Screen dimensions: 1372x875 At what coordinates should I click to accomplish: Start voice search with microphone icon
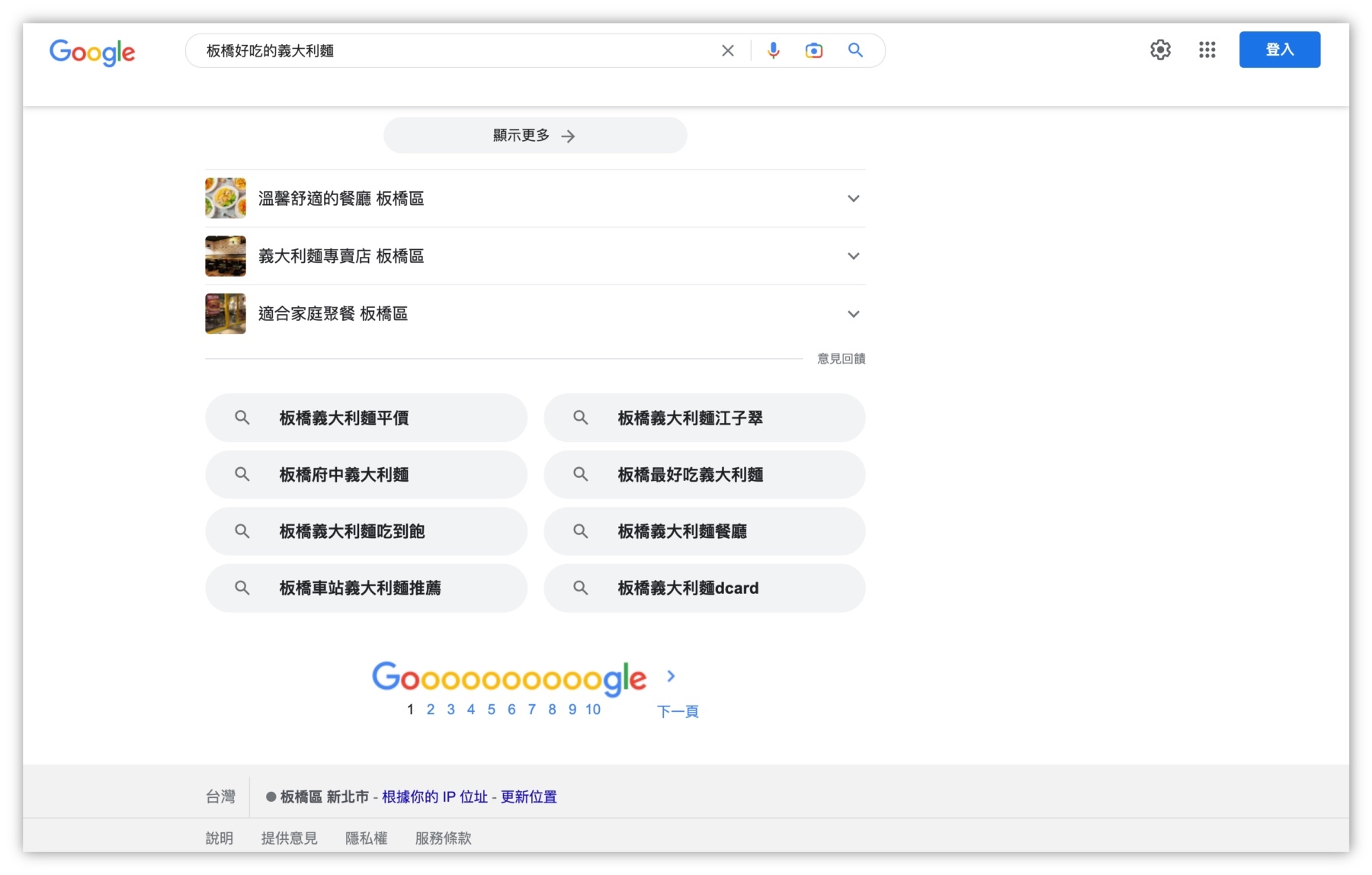773,50
